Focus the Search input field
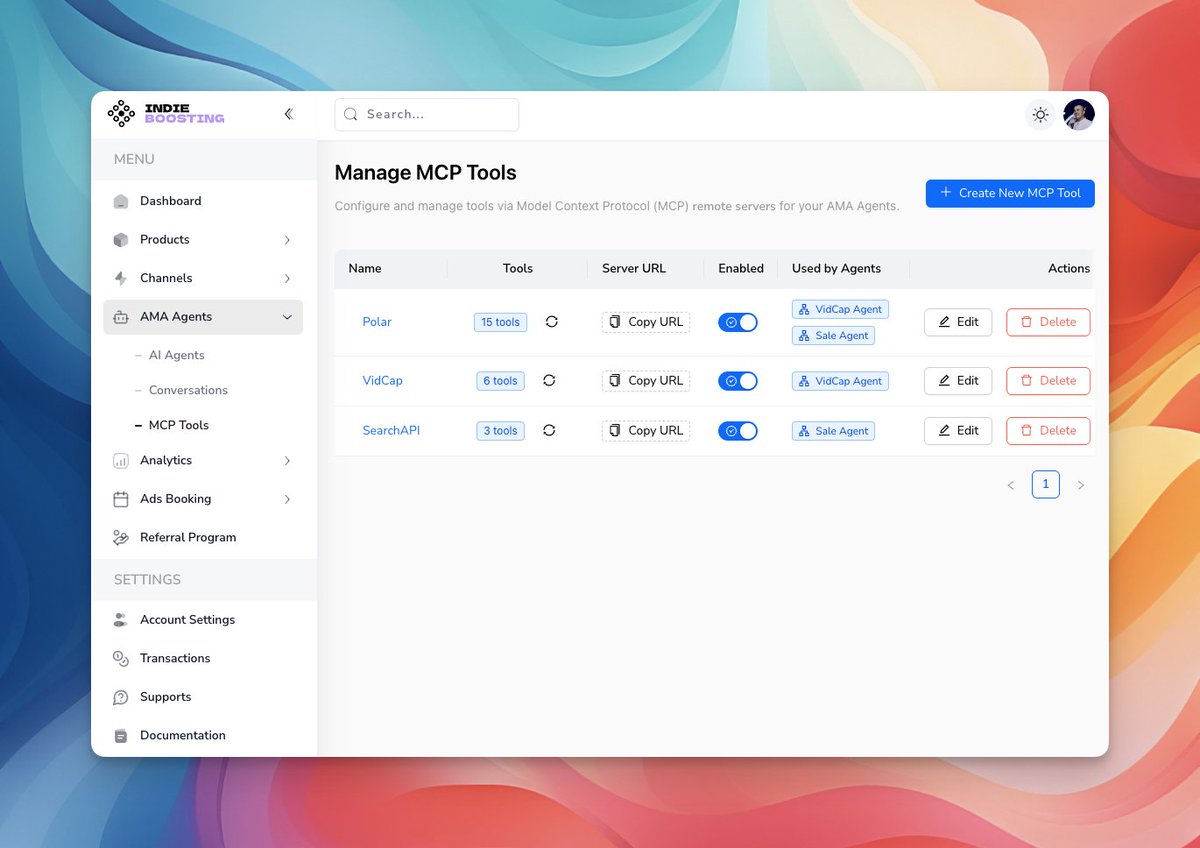 pyautogui.click(x=427, y=114)
